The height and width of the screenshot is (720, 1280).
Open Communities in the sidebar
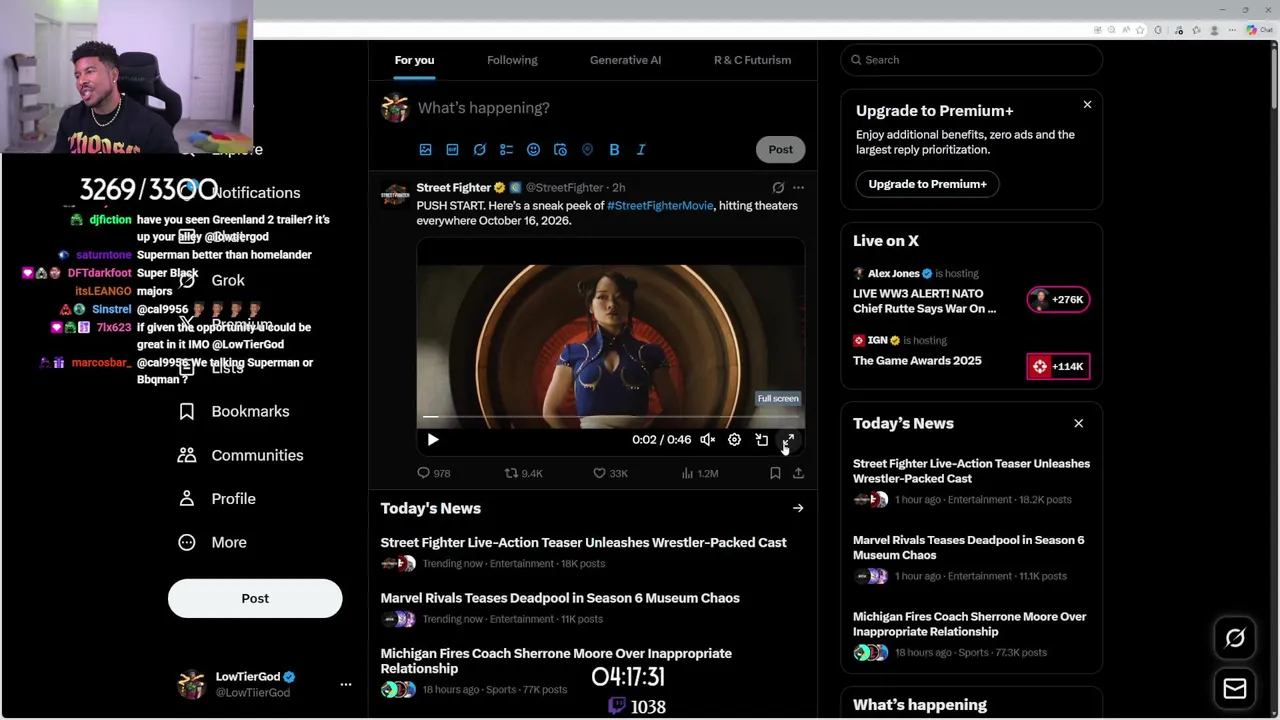(x=241, y=455)
